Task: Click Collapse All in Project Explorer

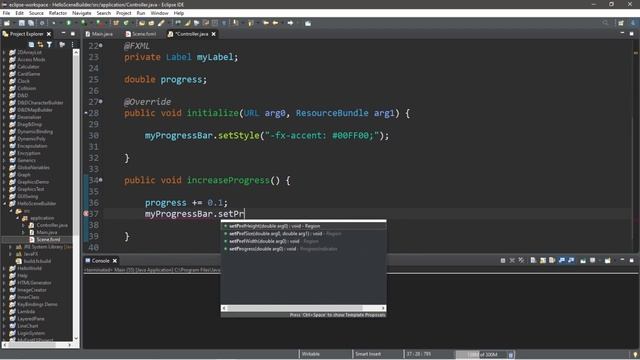Action: click(x=31, y=44)
